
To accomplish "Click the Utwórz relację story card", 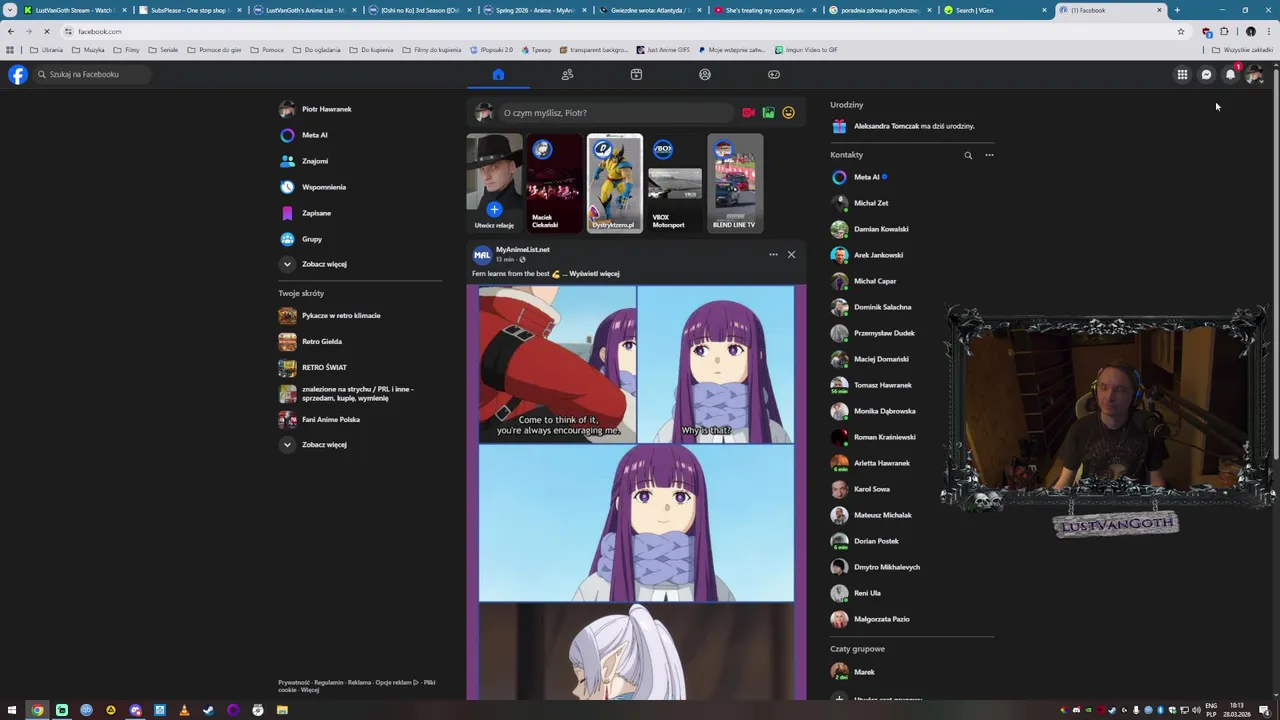I will pyautogui.click(x=494, y=183).
